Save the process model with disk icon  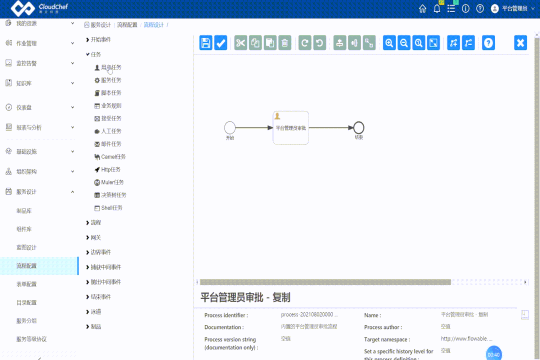point(206,43)
